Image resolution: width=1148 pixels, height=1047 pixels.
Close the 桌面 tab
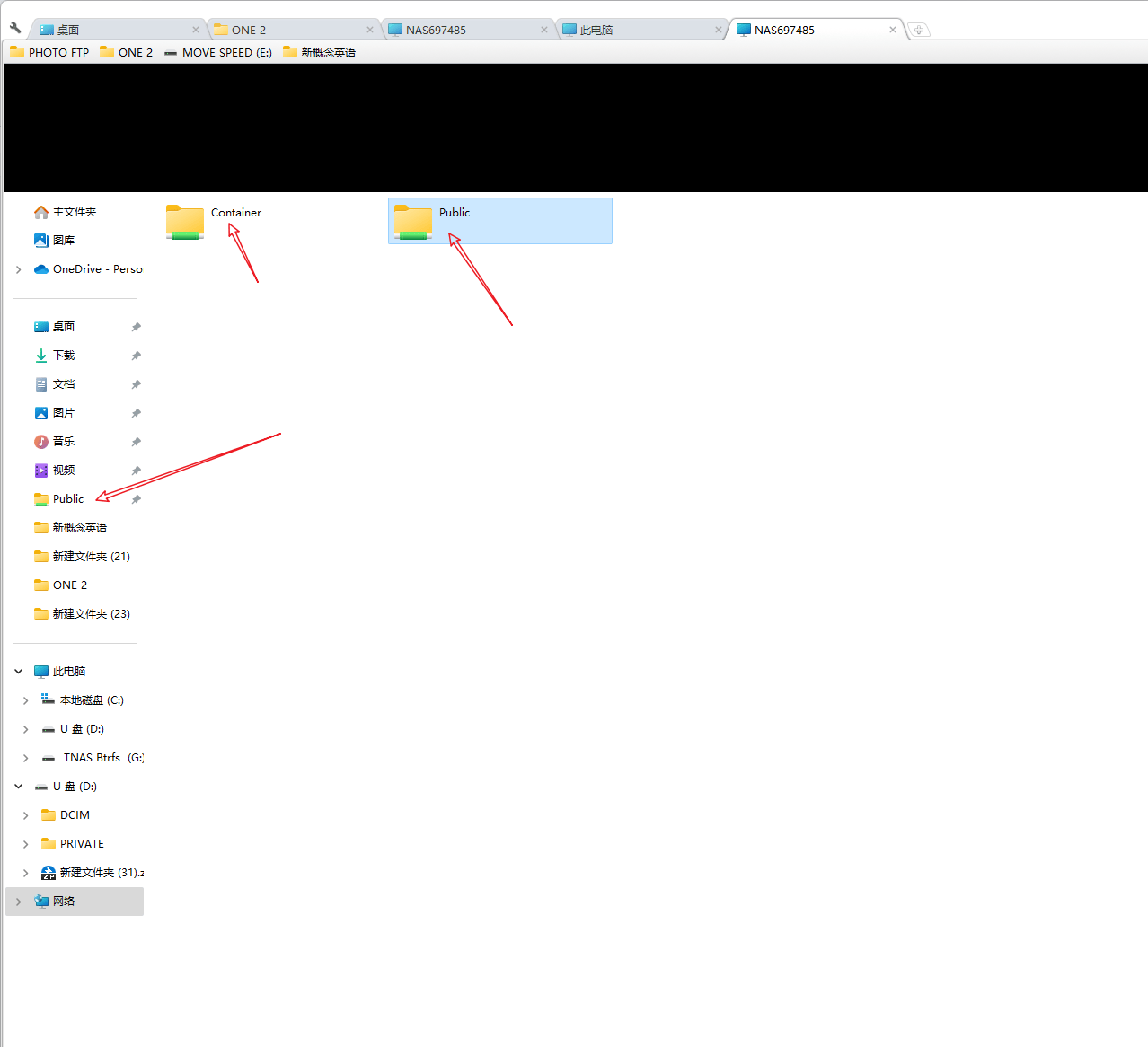click(x=196, y=30)
